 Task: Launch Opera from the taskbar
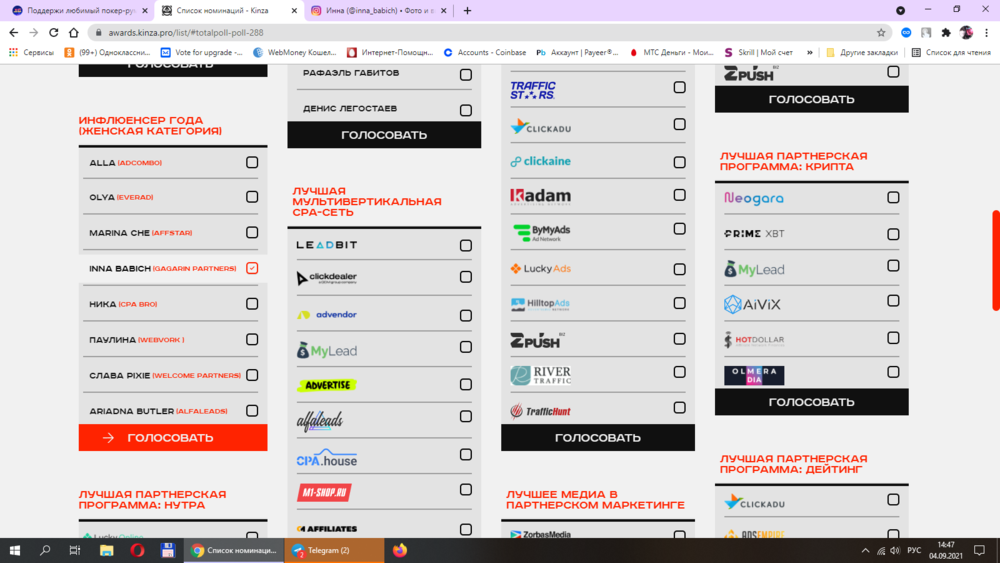(137, 550)
